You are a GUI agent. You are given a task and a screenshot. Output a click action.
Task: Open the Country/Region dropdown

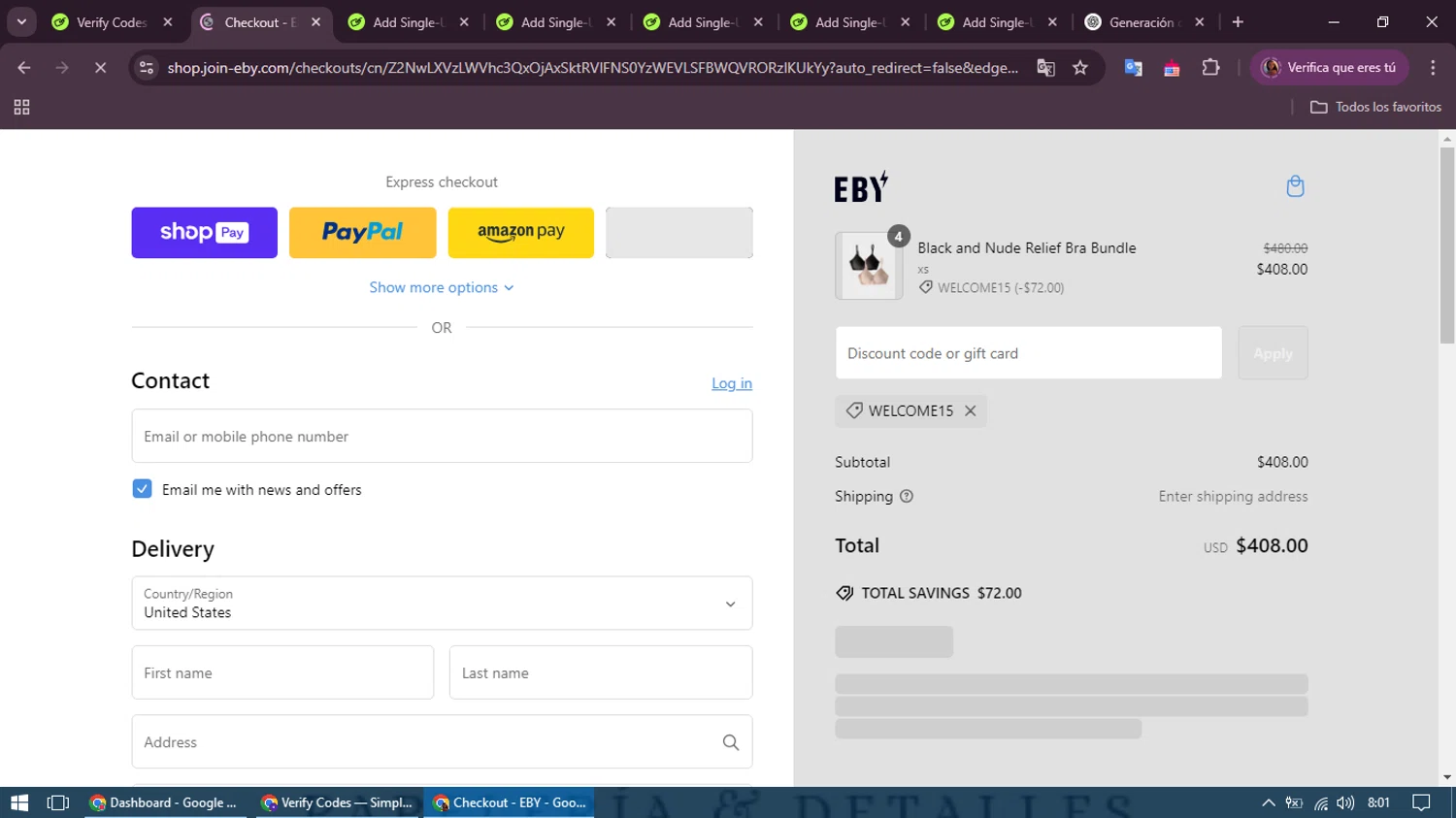click(442, 603)
